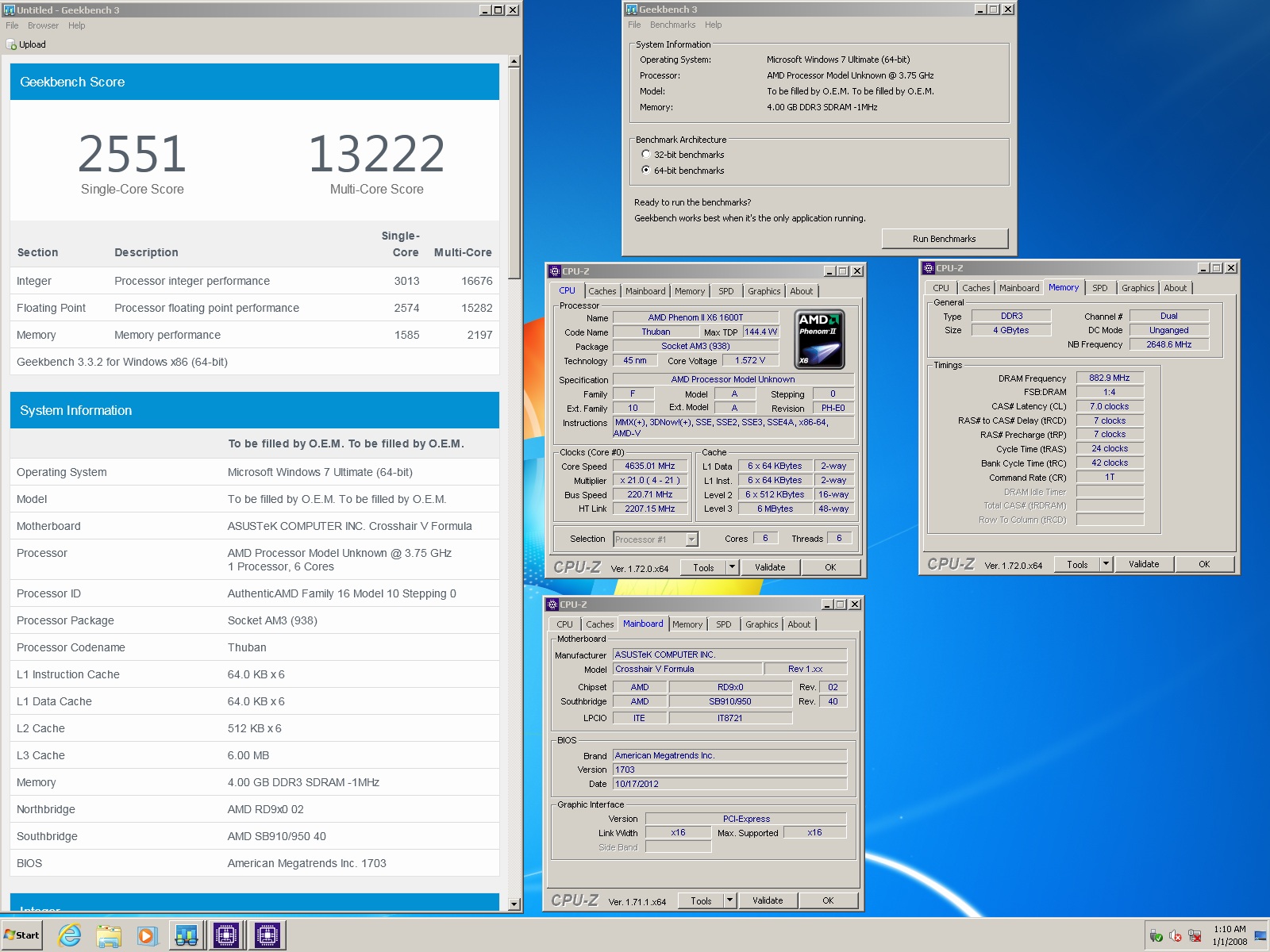Click the BIOS Version field showing 1703
Viewport: 1270px width, 952px height.
[x=729, y=770]
